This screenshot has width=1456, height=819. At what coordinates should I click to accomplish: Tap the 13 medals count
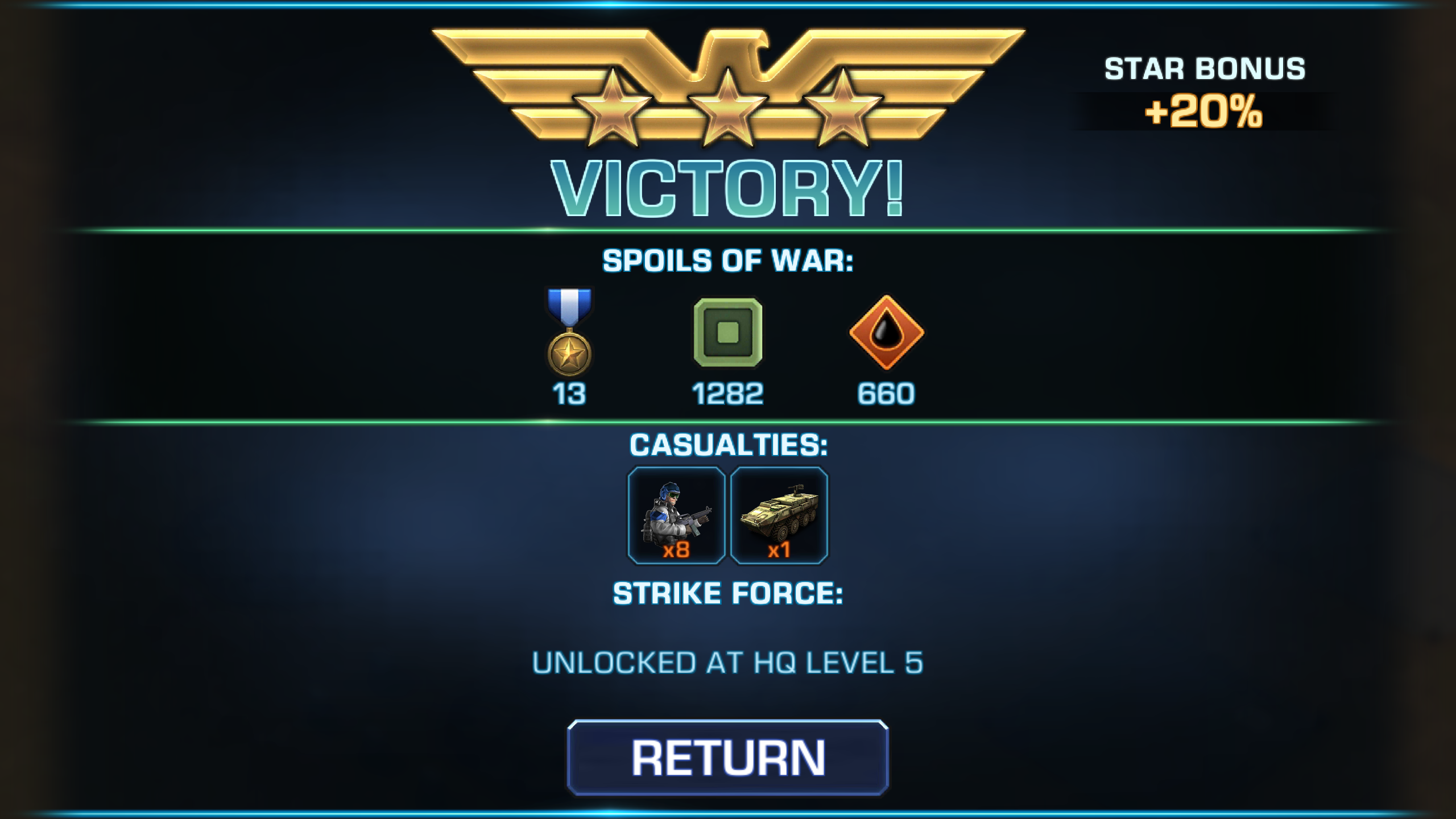coord(569,394)
